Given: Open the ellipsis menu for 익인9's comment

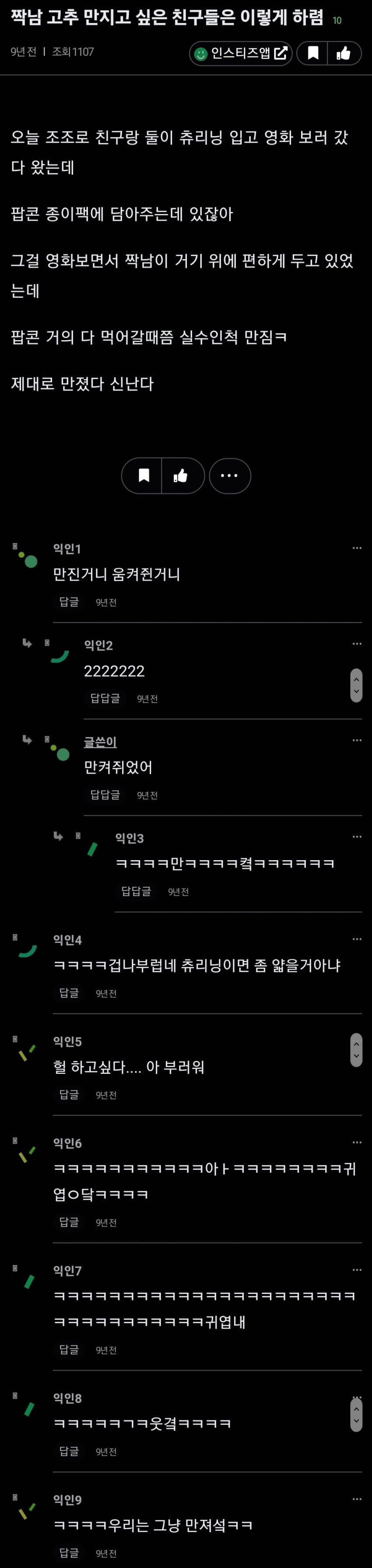Looking at the screenshot, I should click(x=357, y=1498).
